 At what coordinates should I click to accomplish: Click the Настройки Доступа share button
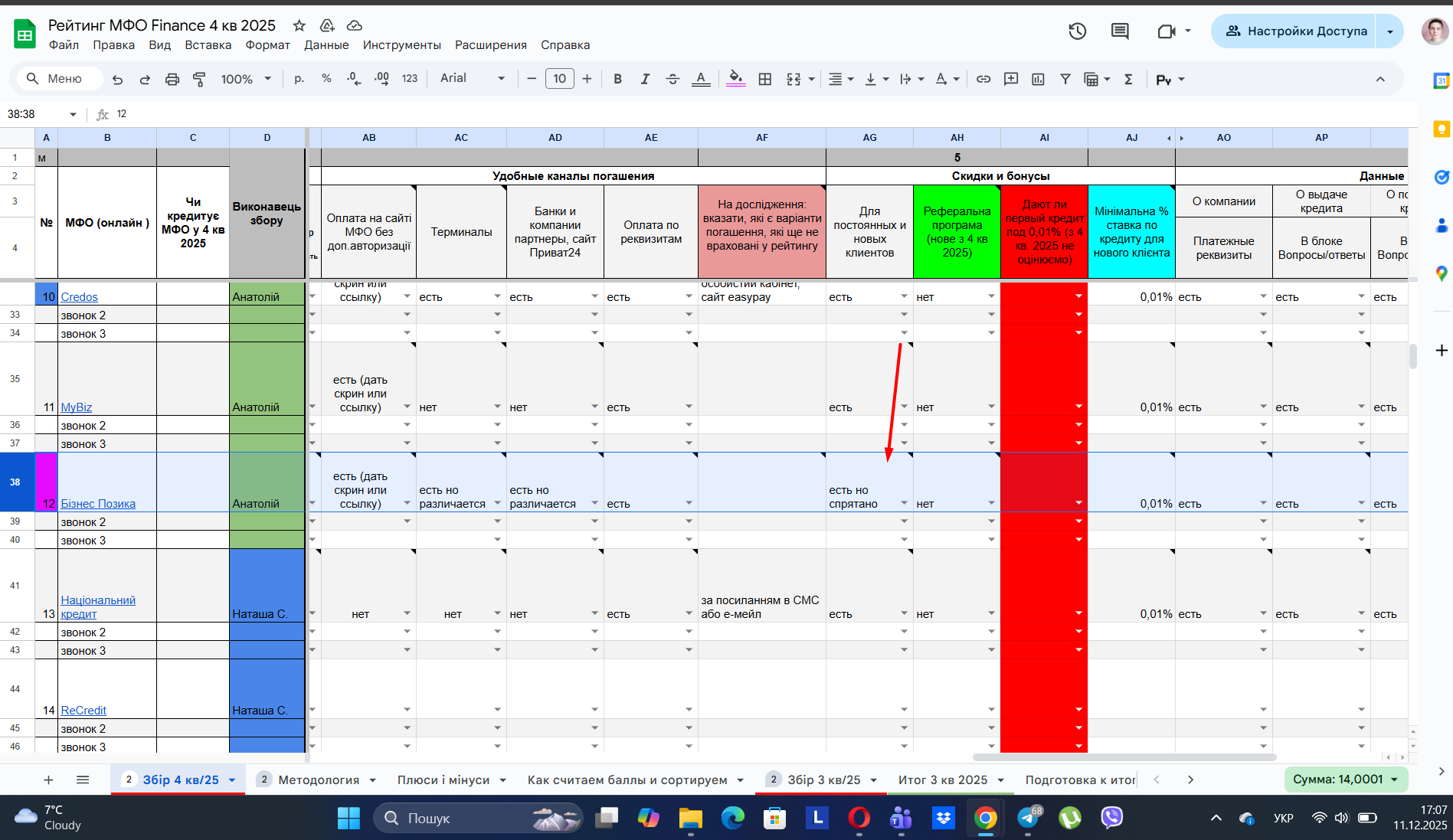tap(1294, 31)
